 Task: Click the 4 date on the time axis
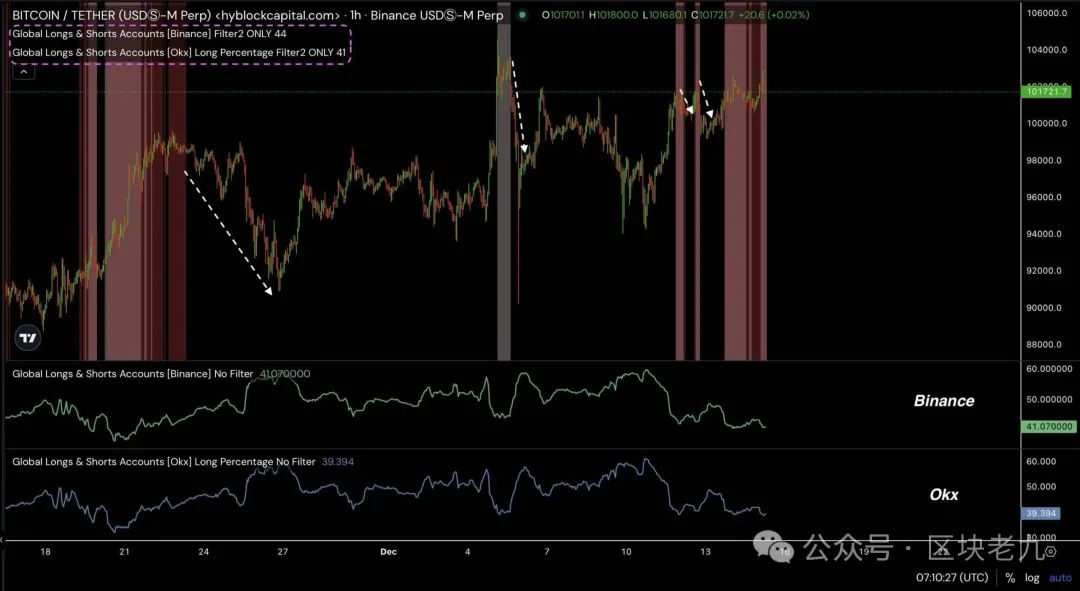pos(468,552)
